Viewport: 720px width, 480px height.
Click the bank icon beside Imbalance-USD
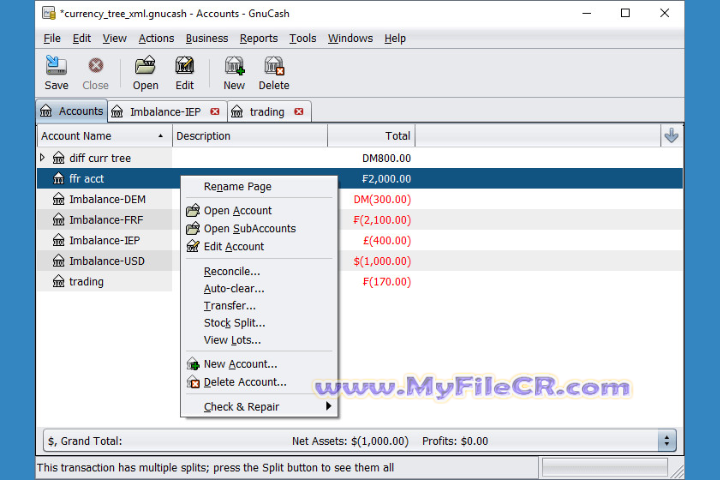(58, 261)
